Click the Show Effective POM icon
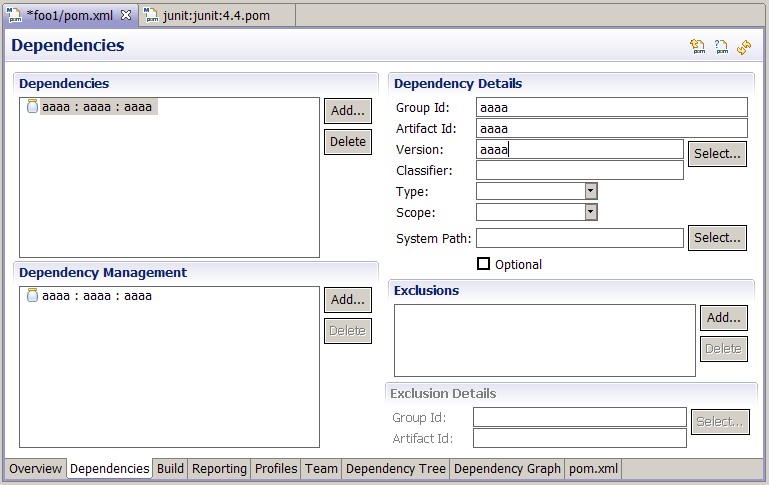 coord(721,47)
